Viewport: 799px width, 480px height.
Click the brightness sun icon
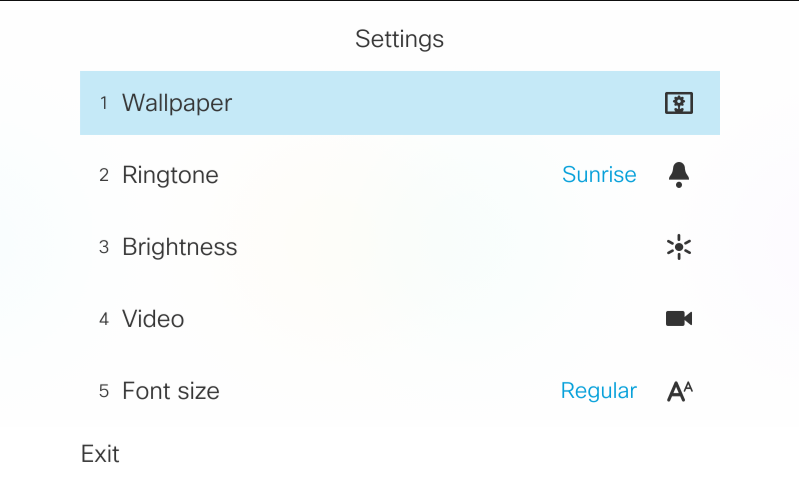pyautogui.click(x=679, y=247)
